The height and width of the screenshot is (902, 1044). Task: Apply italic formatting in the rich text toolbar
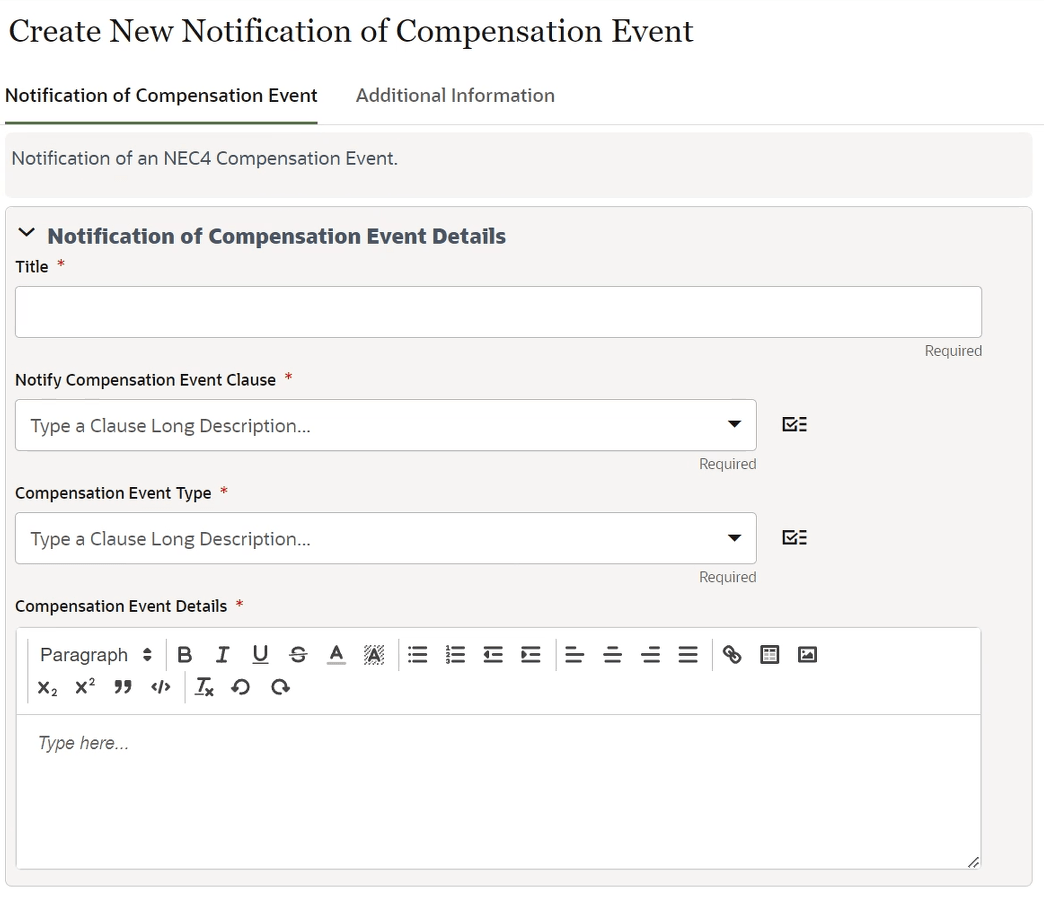(222, 655)
